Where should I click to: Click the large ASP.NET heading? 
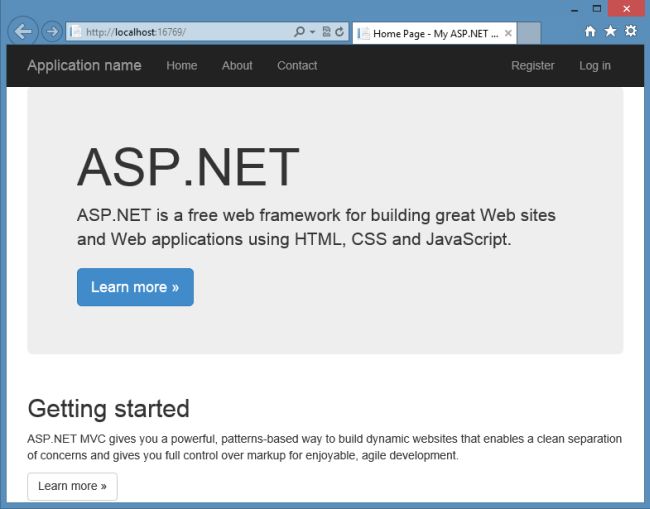click(x=188, y=167)
